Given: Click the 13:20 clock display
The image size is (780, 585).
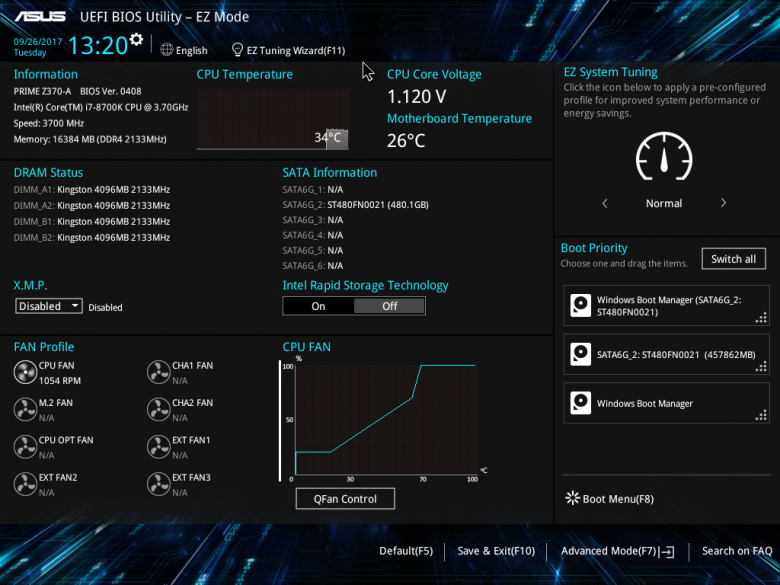Looking at the screenshot, I should (x=98, y=45).
